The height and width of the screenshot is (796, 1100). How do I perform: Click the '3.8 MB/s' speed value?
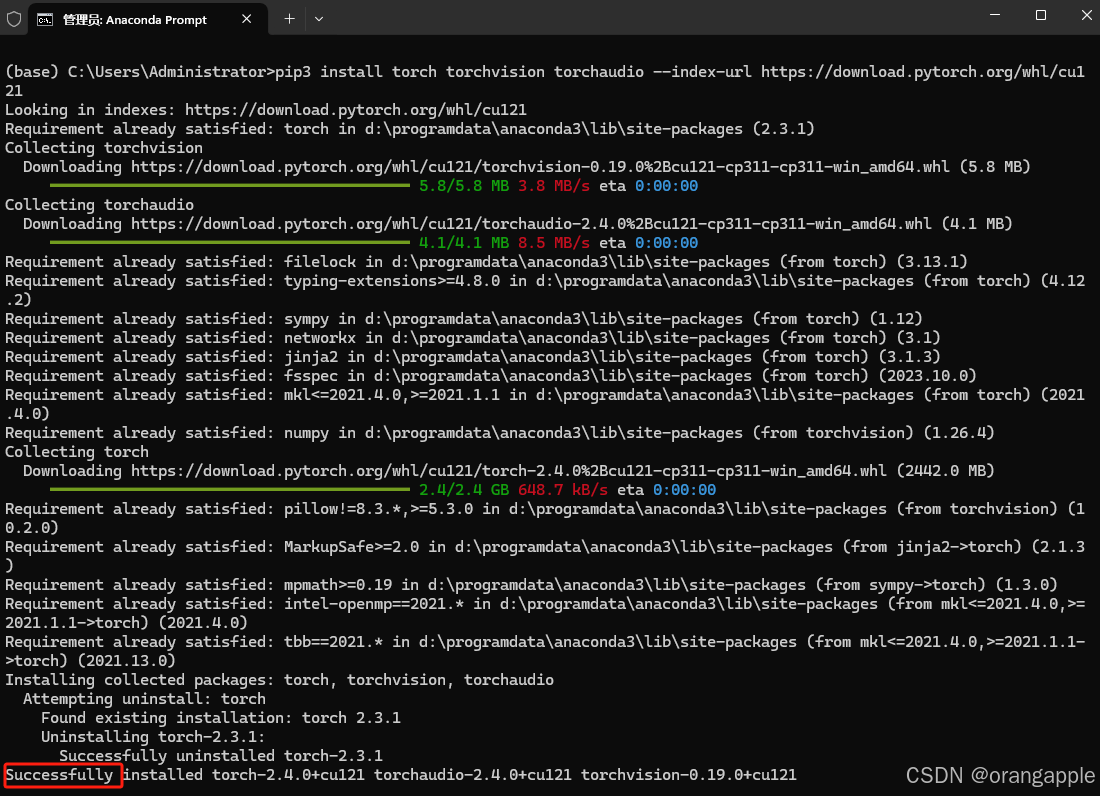(554, 186)
